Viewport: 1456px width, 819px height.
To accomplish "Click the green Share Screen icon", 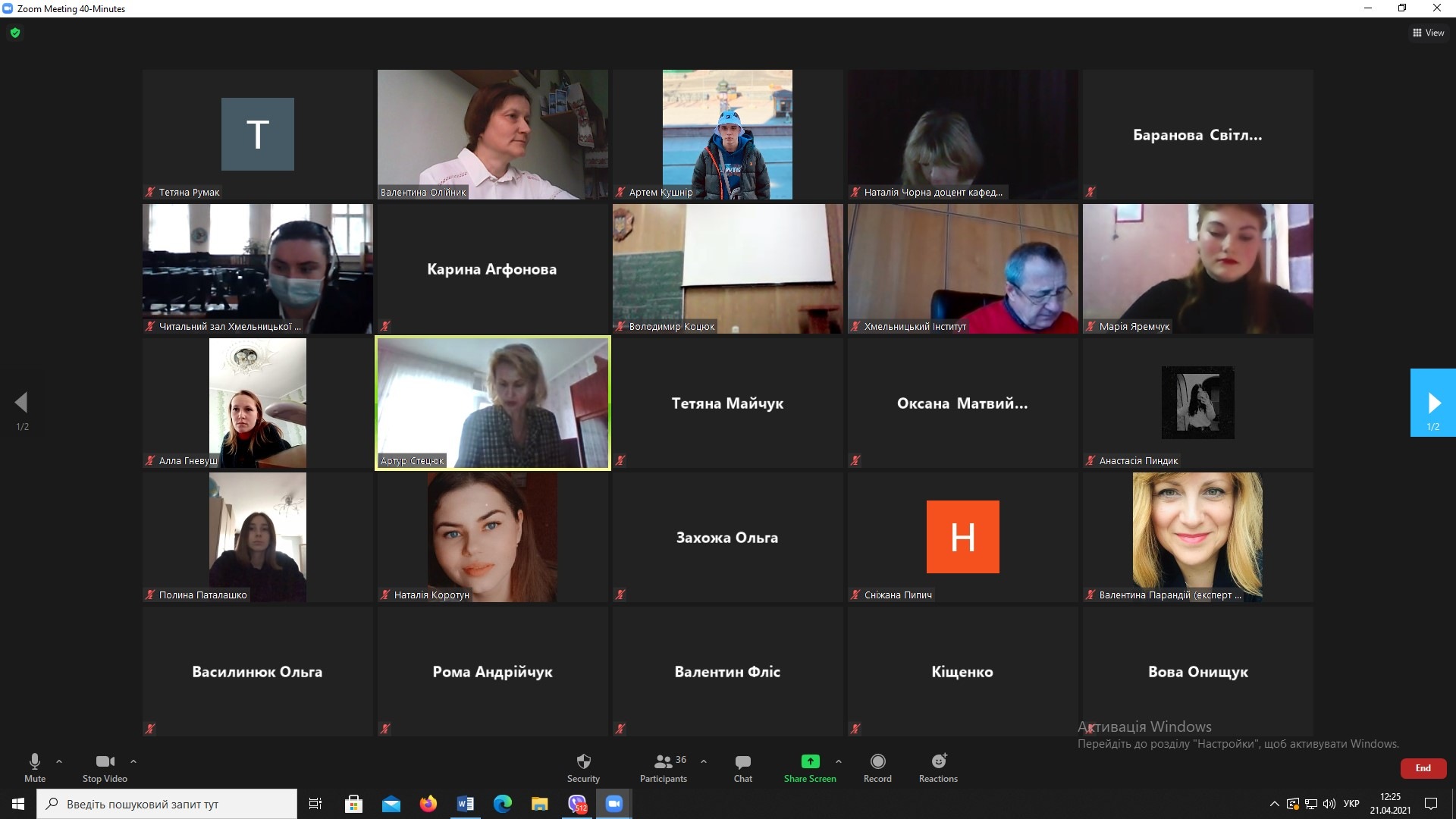I will (x=810, y=761).
